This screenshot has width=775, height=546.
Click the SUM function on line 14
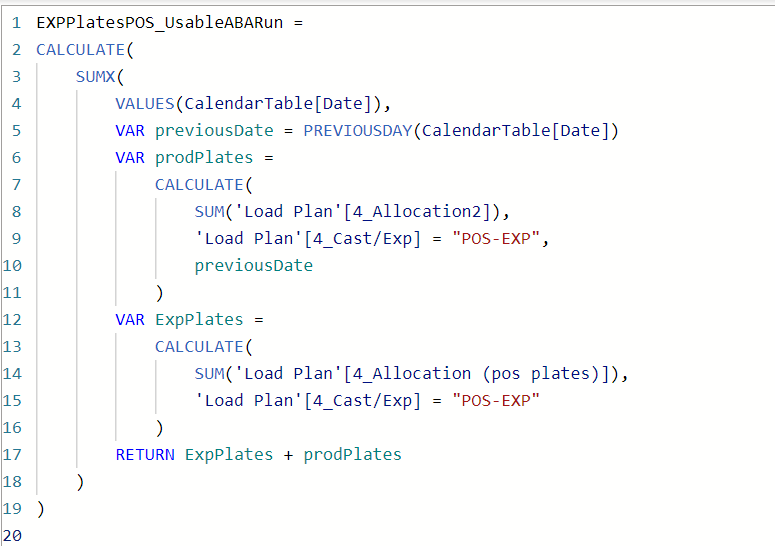click(x=209, y=374)
